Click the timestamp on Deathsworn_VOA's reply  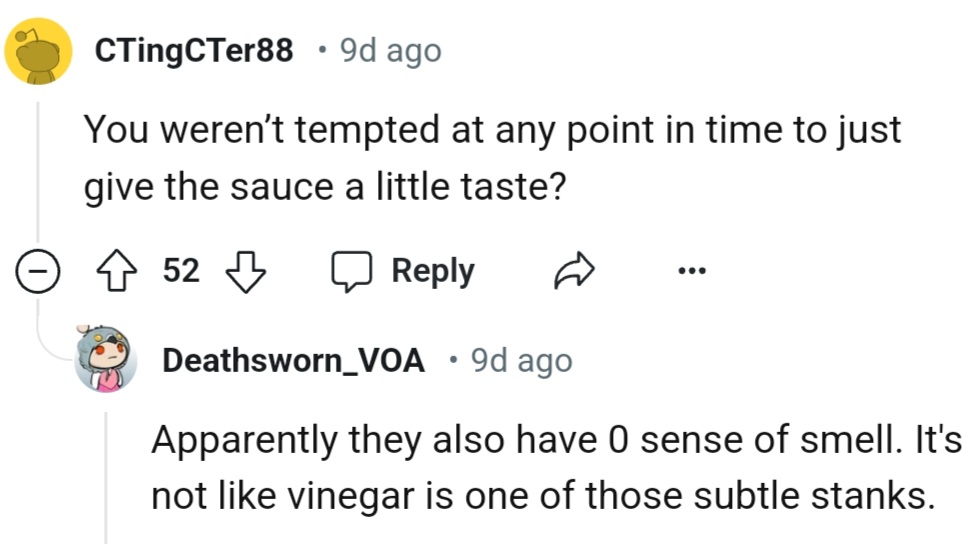pos(522,360)
